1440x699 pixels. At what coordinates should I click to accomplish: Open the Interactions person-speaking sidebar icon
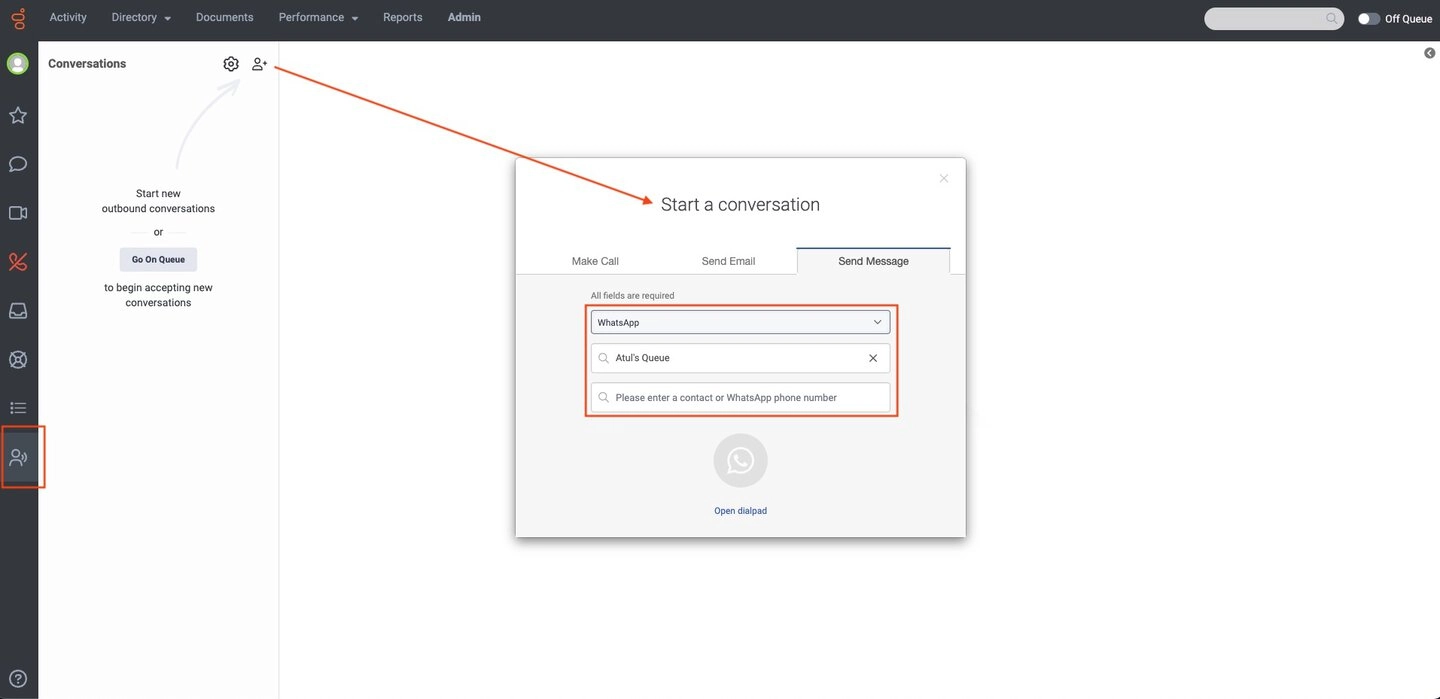tap(18, 458)
